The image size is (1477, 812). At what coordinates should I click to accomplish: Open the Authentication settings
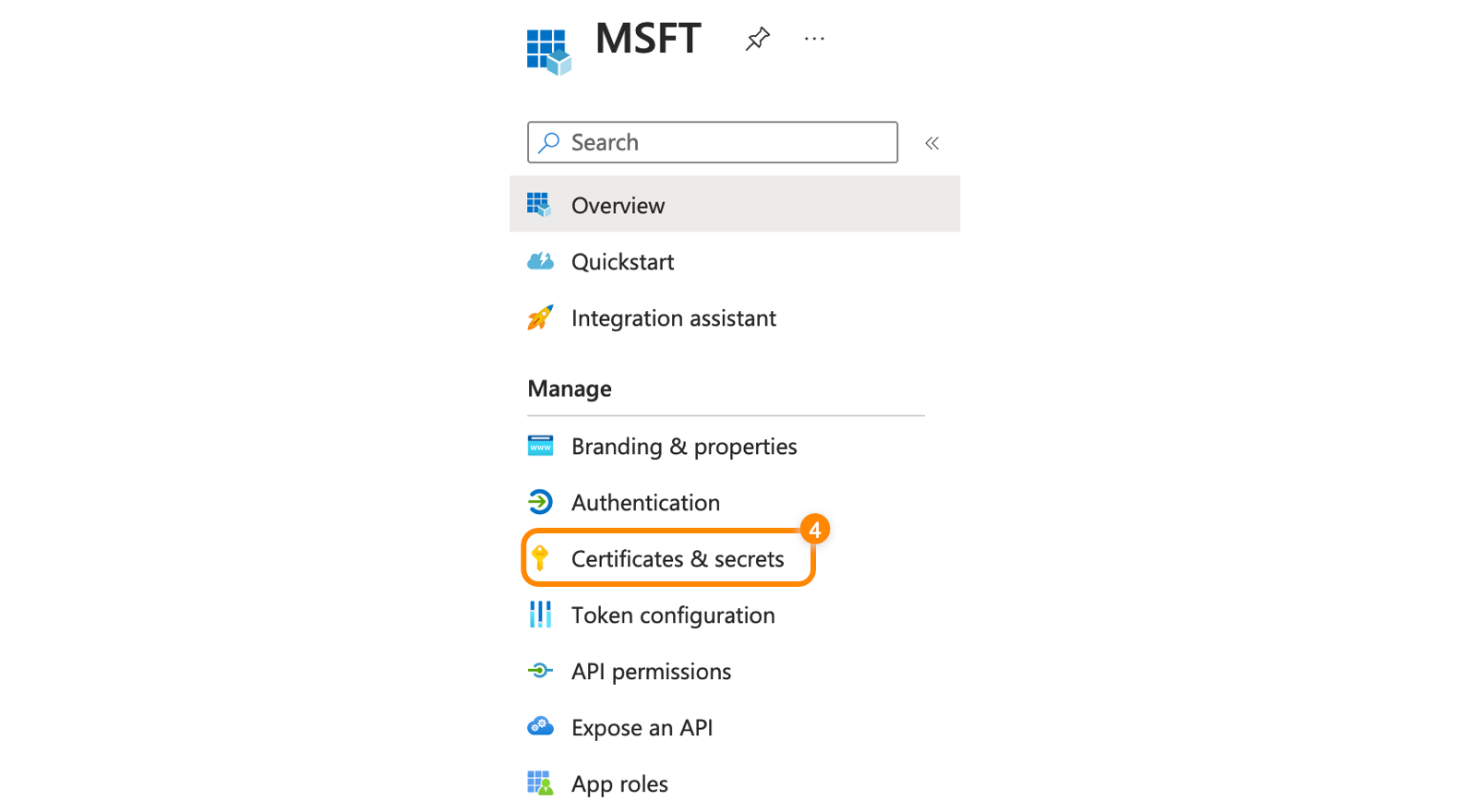[x=645, y=503]
